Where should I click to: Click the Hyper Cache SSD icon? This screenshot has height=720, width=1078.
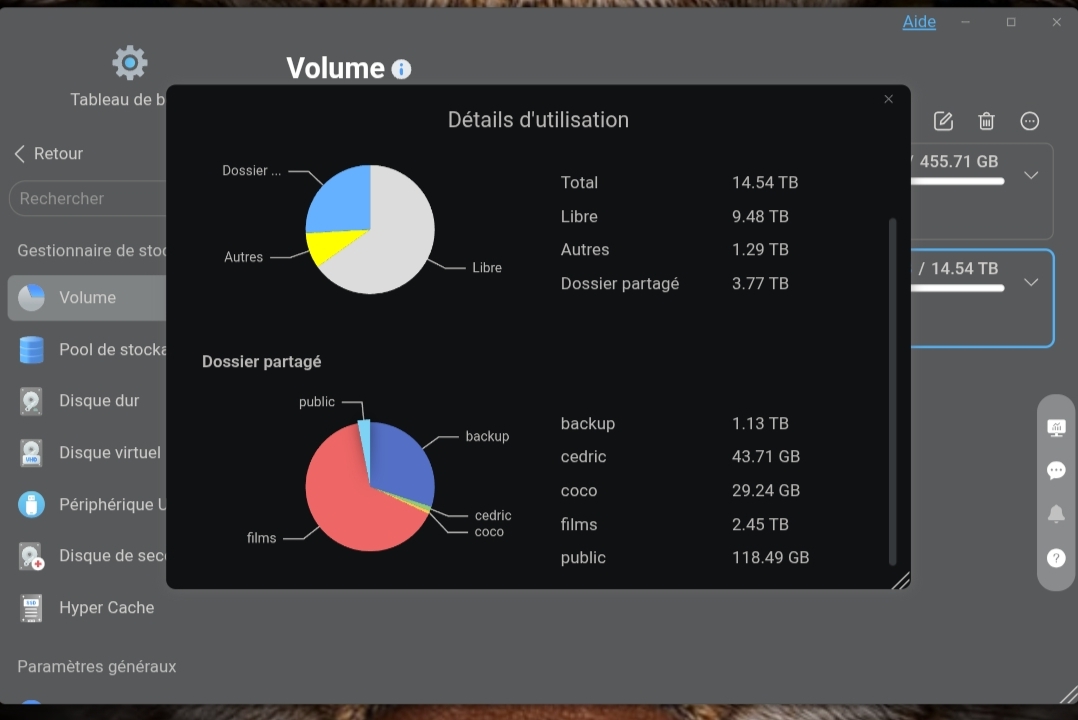31,608
